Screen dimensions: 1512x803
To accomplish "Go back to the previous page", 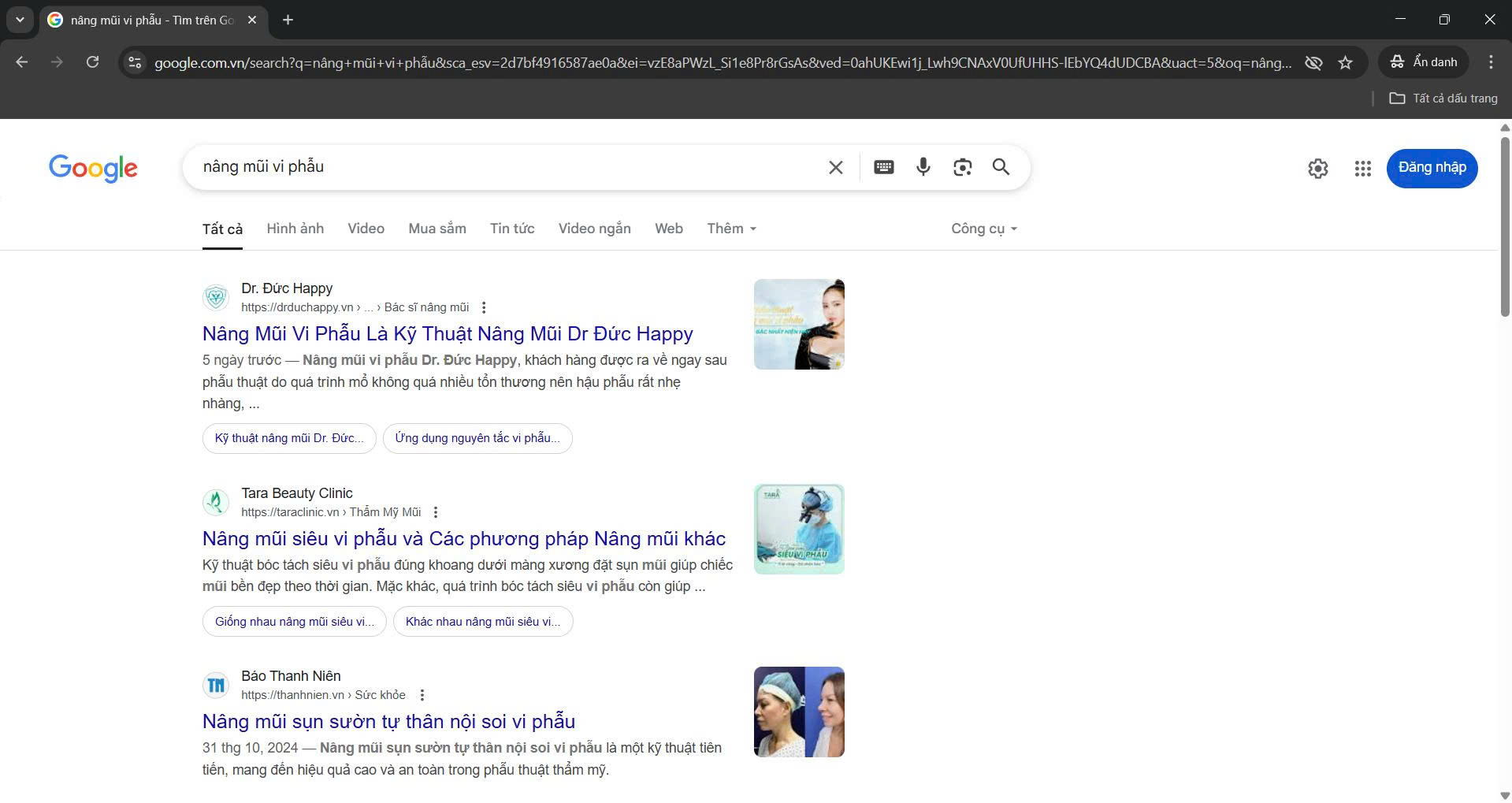I will (x=22, y=62).
